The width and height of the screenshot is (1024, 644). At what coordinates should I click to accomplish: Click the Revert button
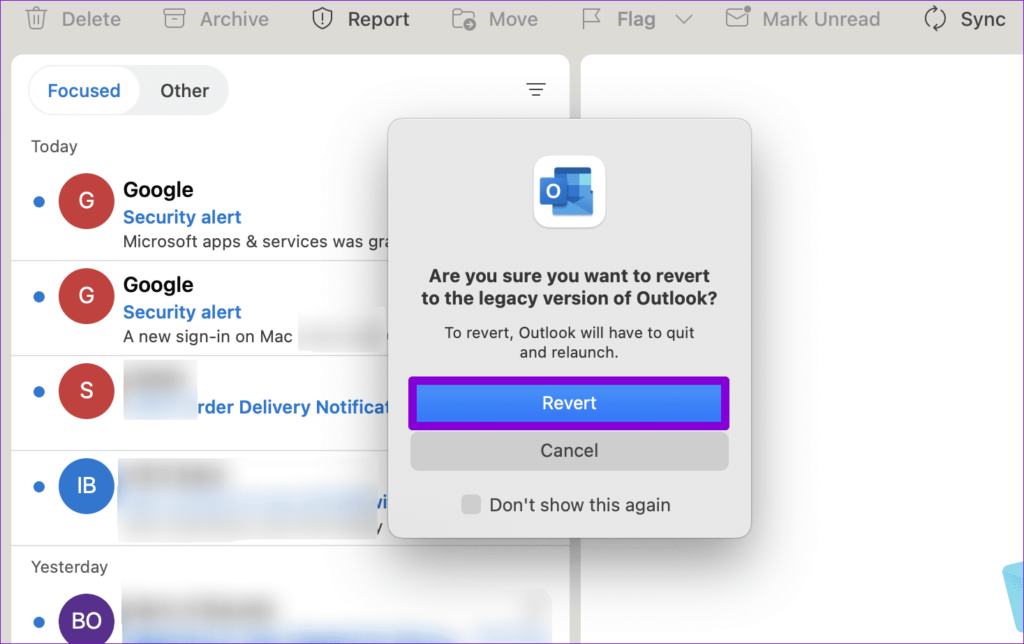[x=568, y=402]
